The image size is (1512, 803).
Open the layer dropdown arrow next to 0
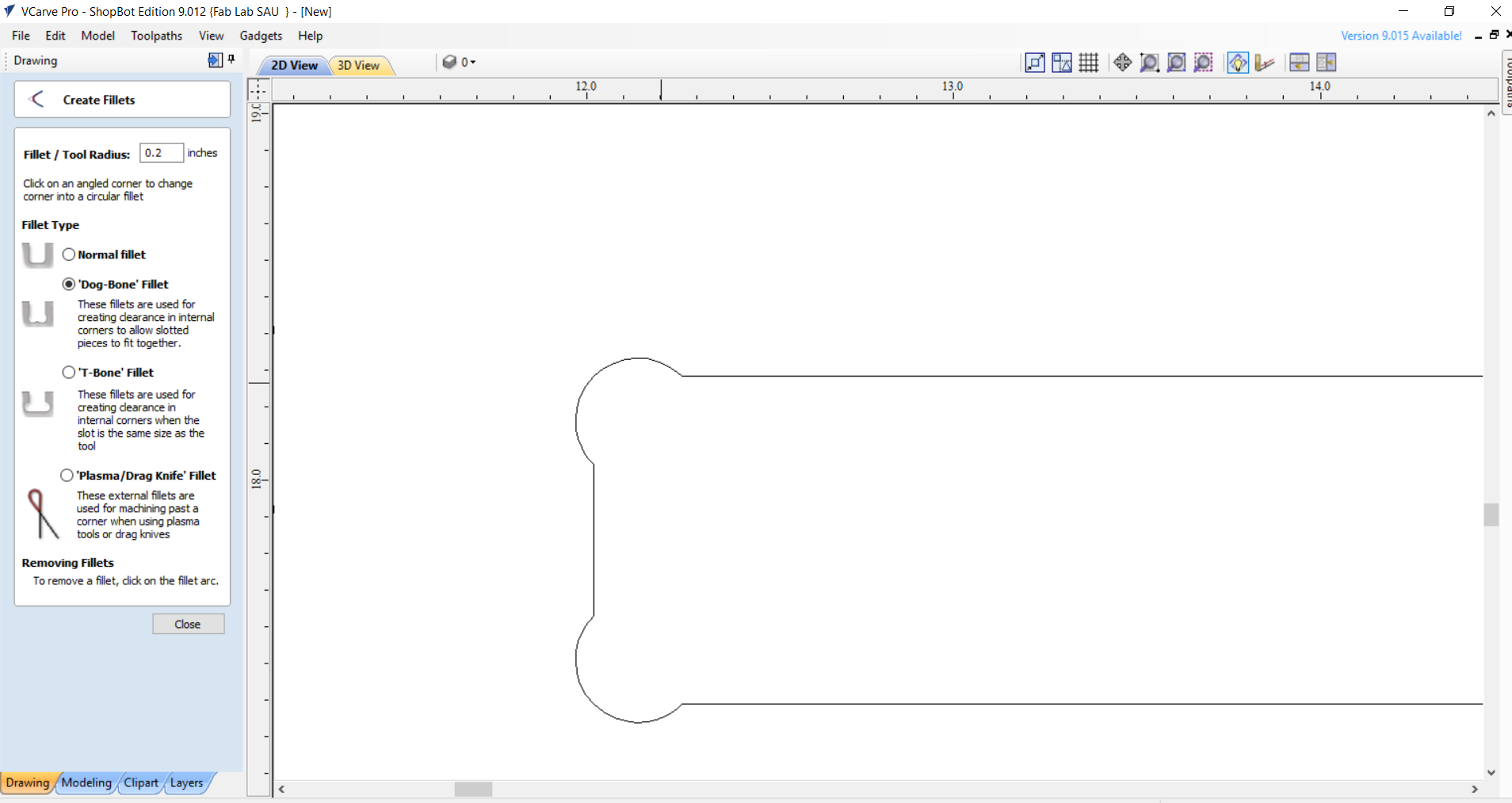(x=473, y=63)
